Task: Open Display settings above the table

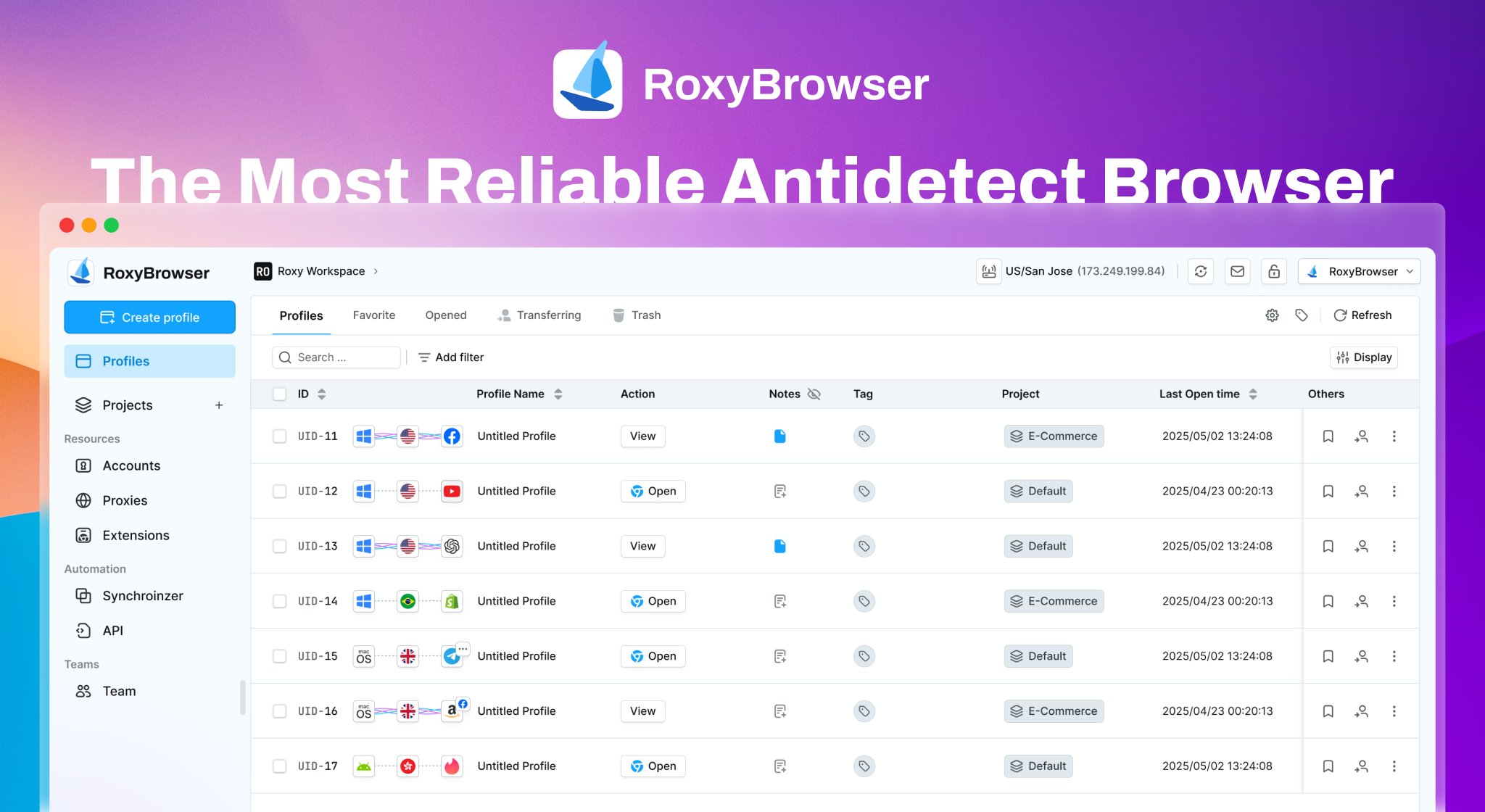Action: (x=1363, y=357)
